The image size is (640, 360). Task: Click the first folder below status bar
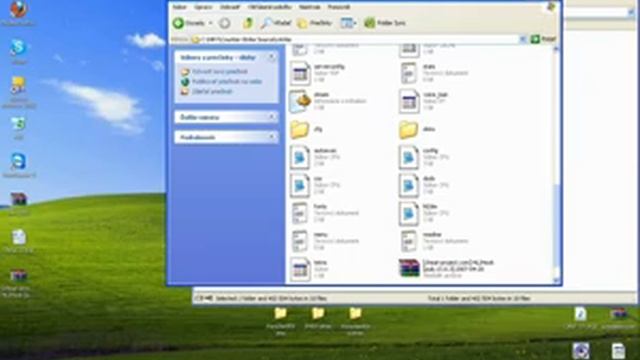coord(280,313)
